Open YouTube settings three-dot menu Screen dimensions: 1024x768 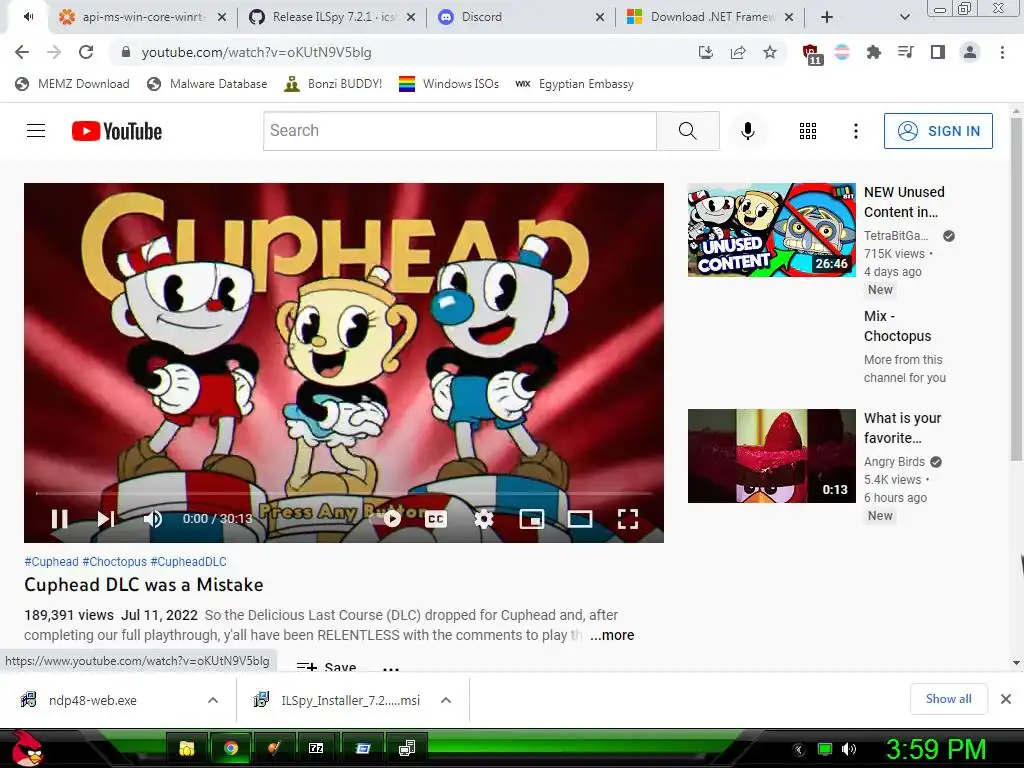tap(856, 131)
